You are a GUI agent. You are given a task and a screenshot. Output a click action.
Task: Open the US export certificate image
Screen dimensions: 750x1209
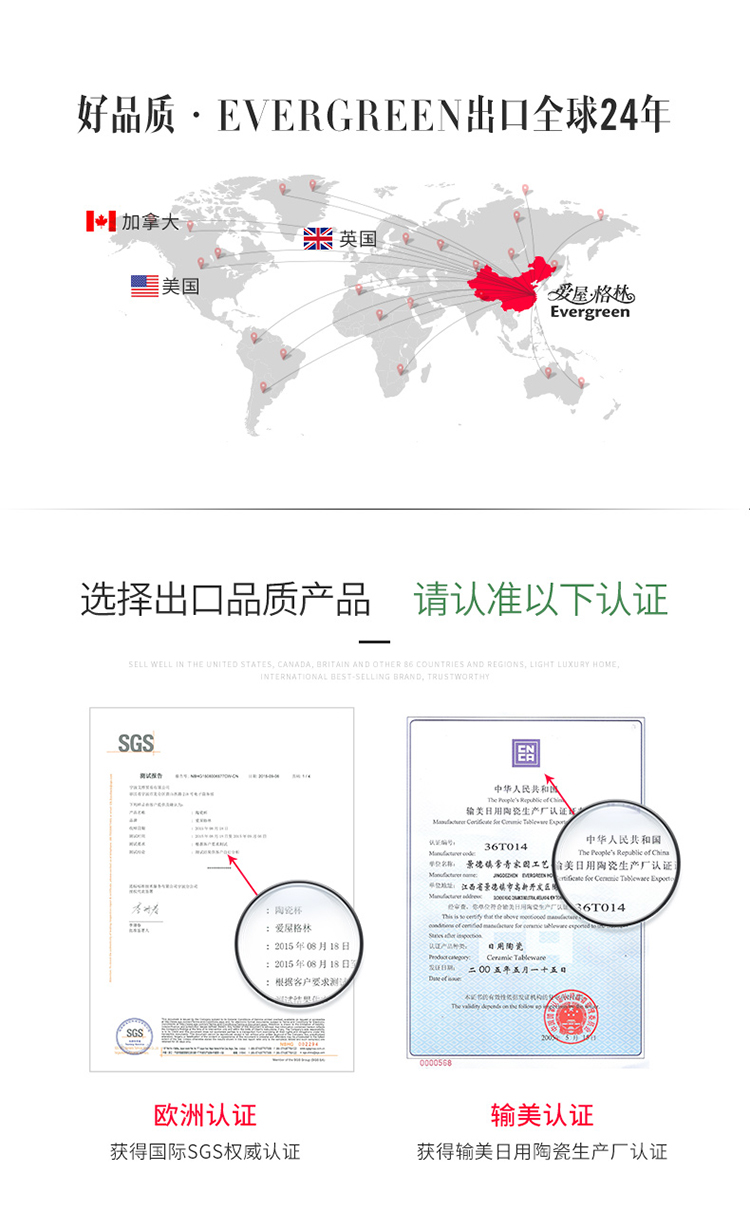525,888
